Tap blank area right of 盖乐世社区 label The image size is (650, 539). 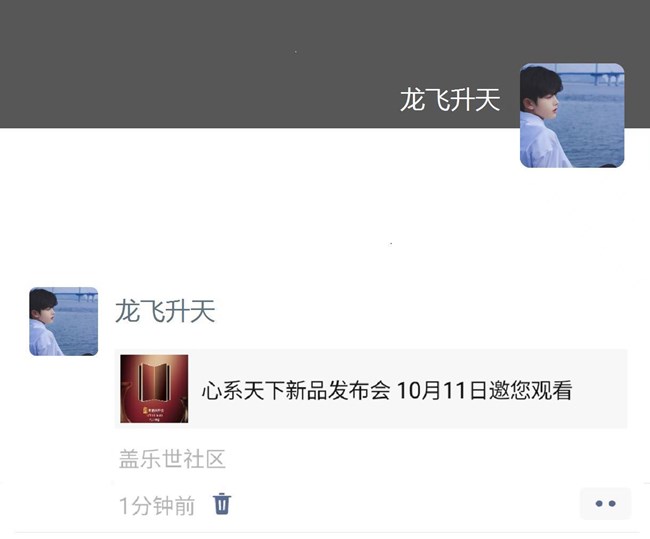coord(427,459)
